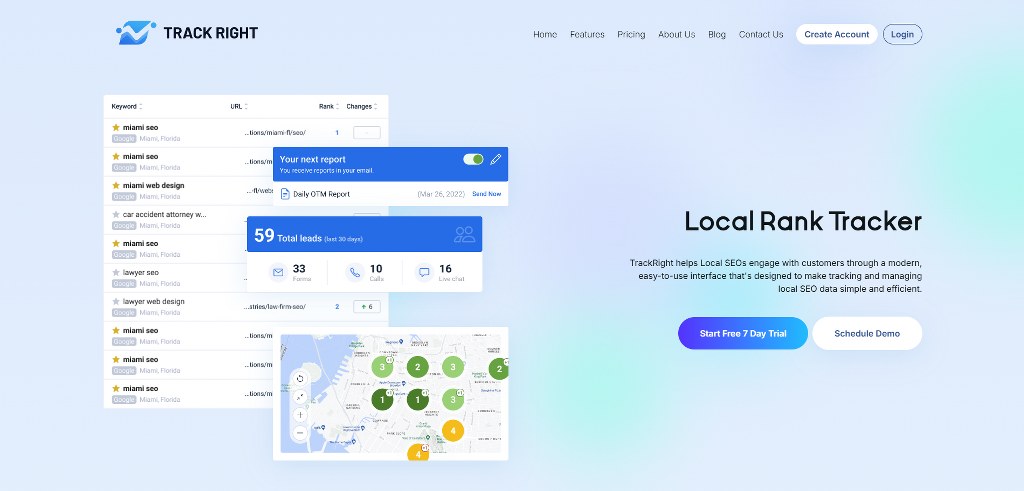The image size is (1024, 491).
Task: Sort by the Changes column arrows
Action: click(x=376, y=106)
